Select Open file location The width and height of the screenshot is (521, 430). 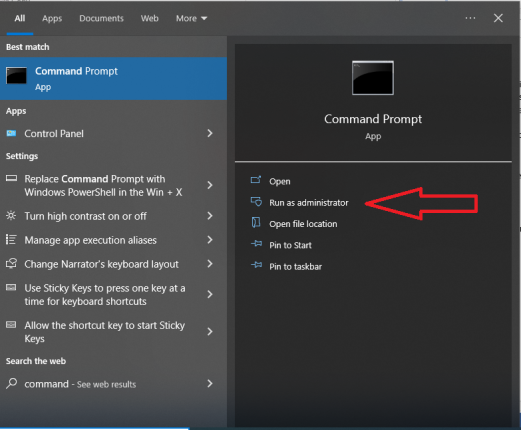(303, 224)
